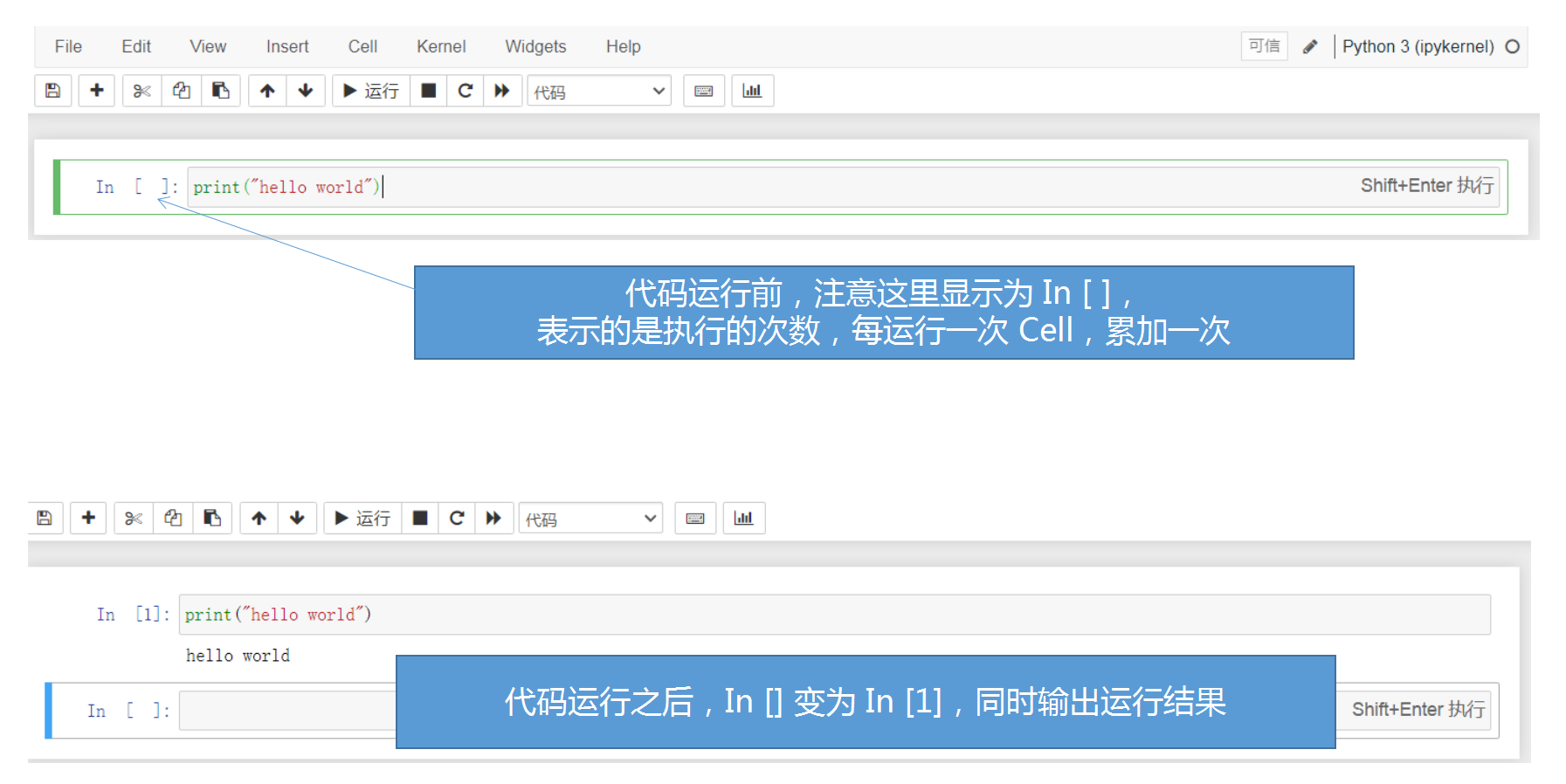Move cell down in the lower toolbar

click(297, 519)
